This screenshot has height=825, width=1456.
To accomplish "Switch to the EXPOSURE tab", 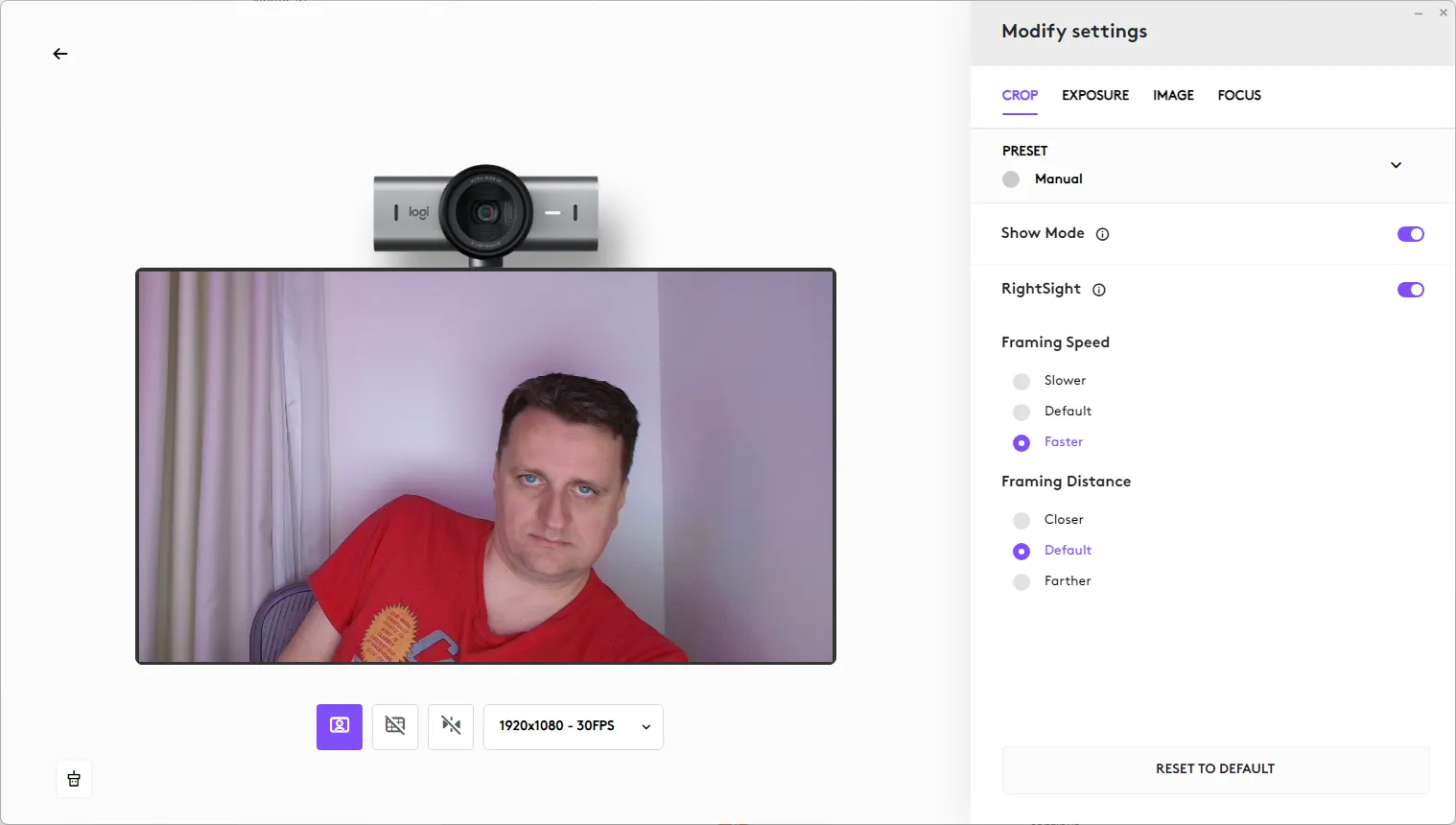I will [1095, 95].
